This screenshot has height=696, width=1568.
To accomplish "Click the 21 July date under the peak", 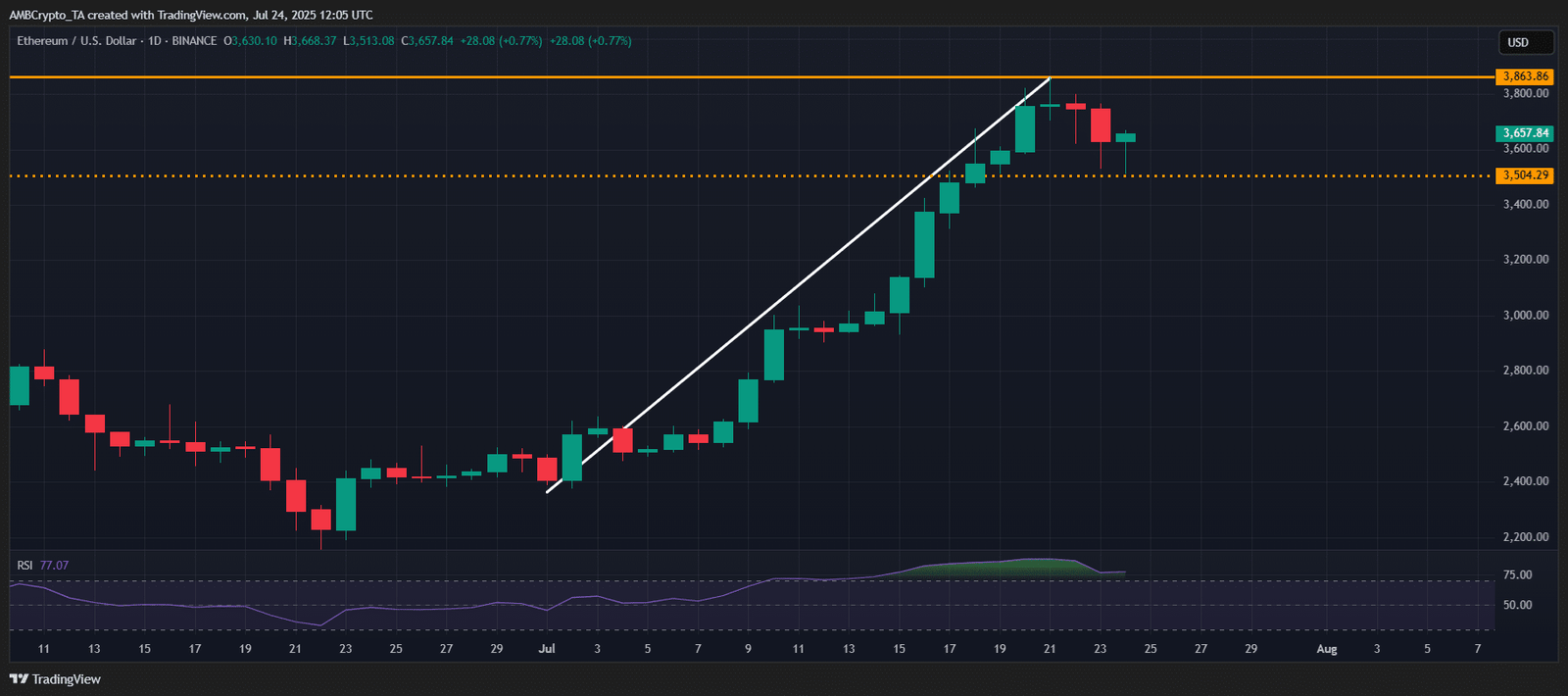I will 1050,649.
